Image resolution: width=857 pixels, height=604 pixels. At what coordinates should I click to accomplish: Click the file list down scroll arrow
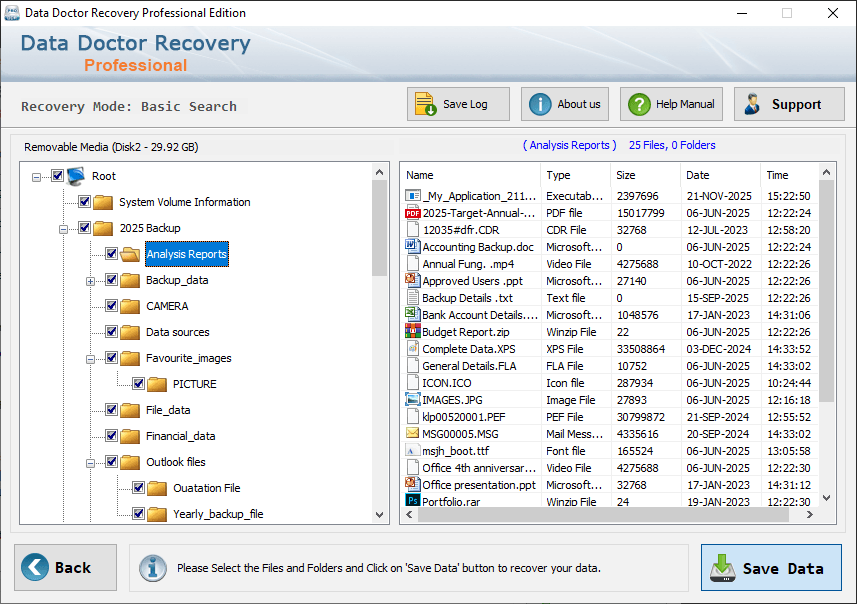tap(826, 498)
